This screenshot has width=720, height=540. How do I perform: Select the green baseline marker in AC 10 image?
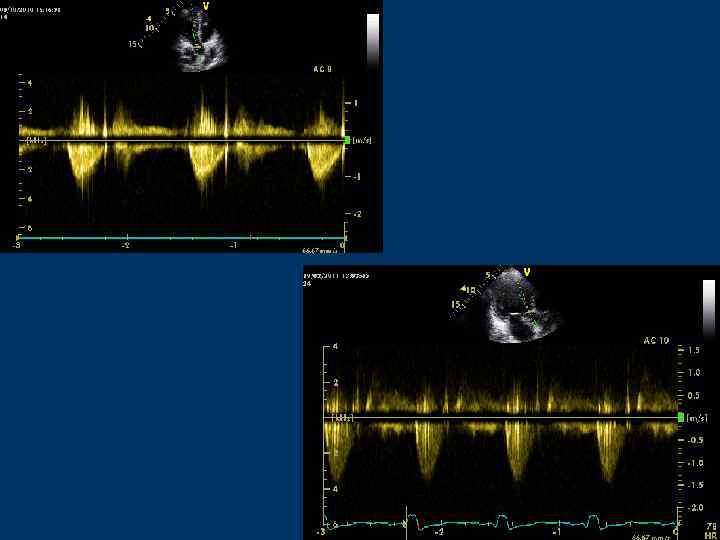(681, 417)
